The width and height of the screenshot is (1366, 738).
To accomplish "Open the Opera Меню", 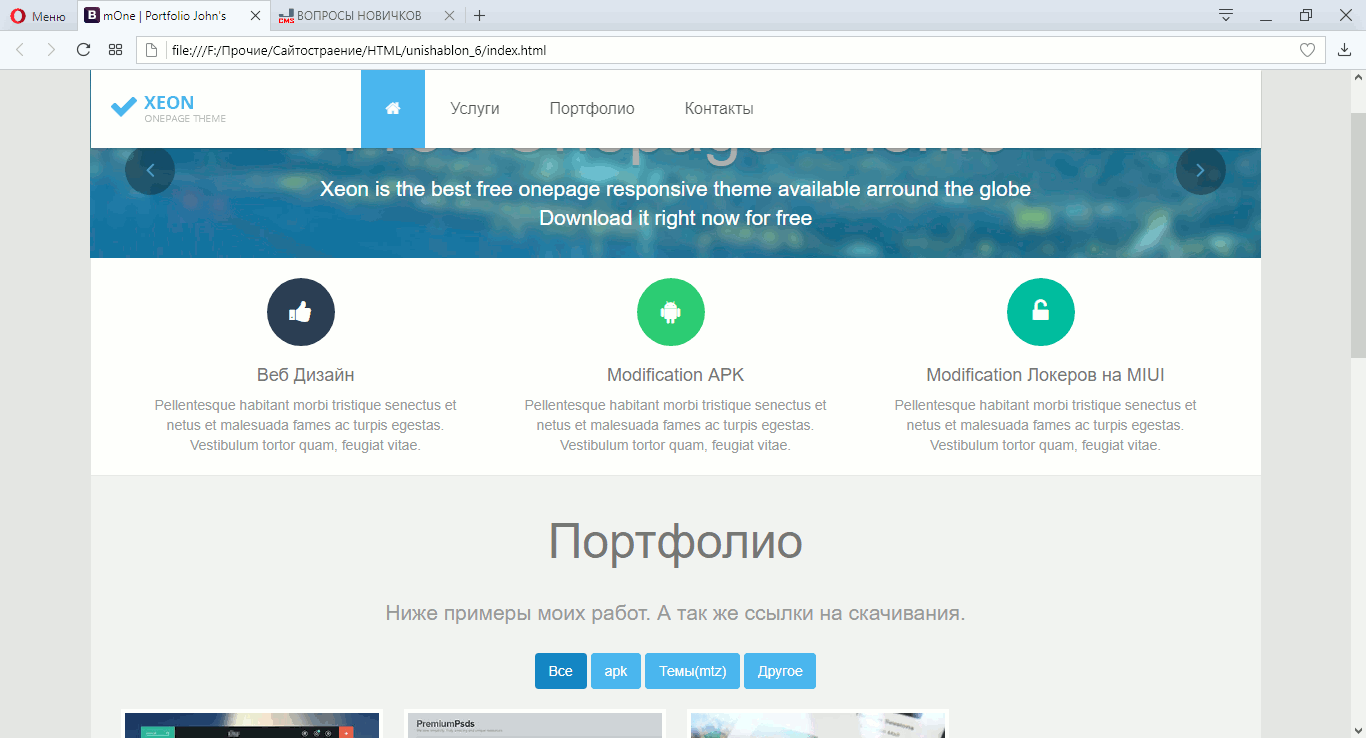I will click(x=38, y=16).
